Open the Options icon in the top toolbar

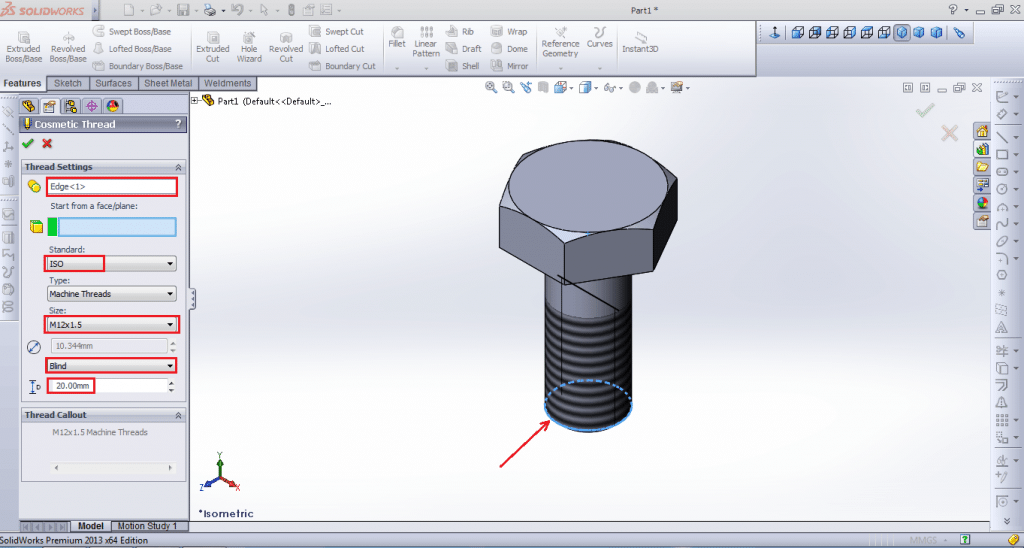click(326, 10)
